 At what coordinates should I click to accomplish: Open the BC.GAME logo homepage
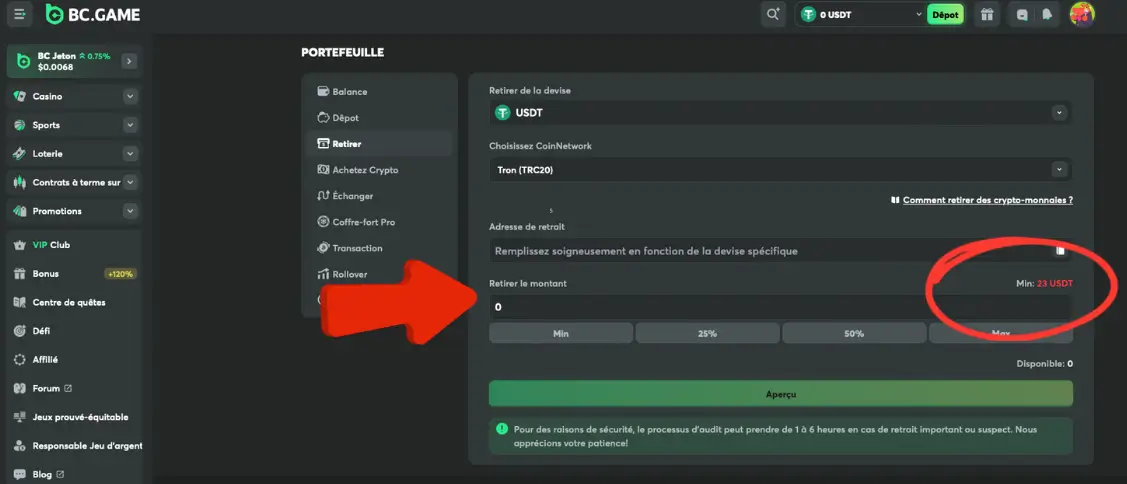pos(93,14)
